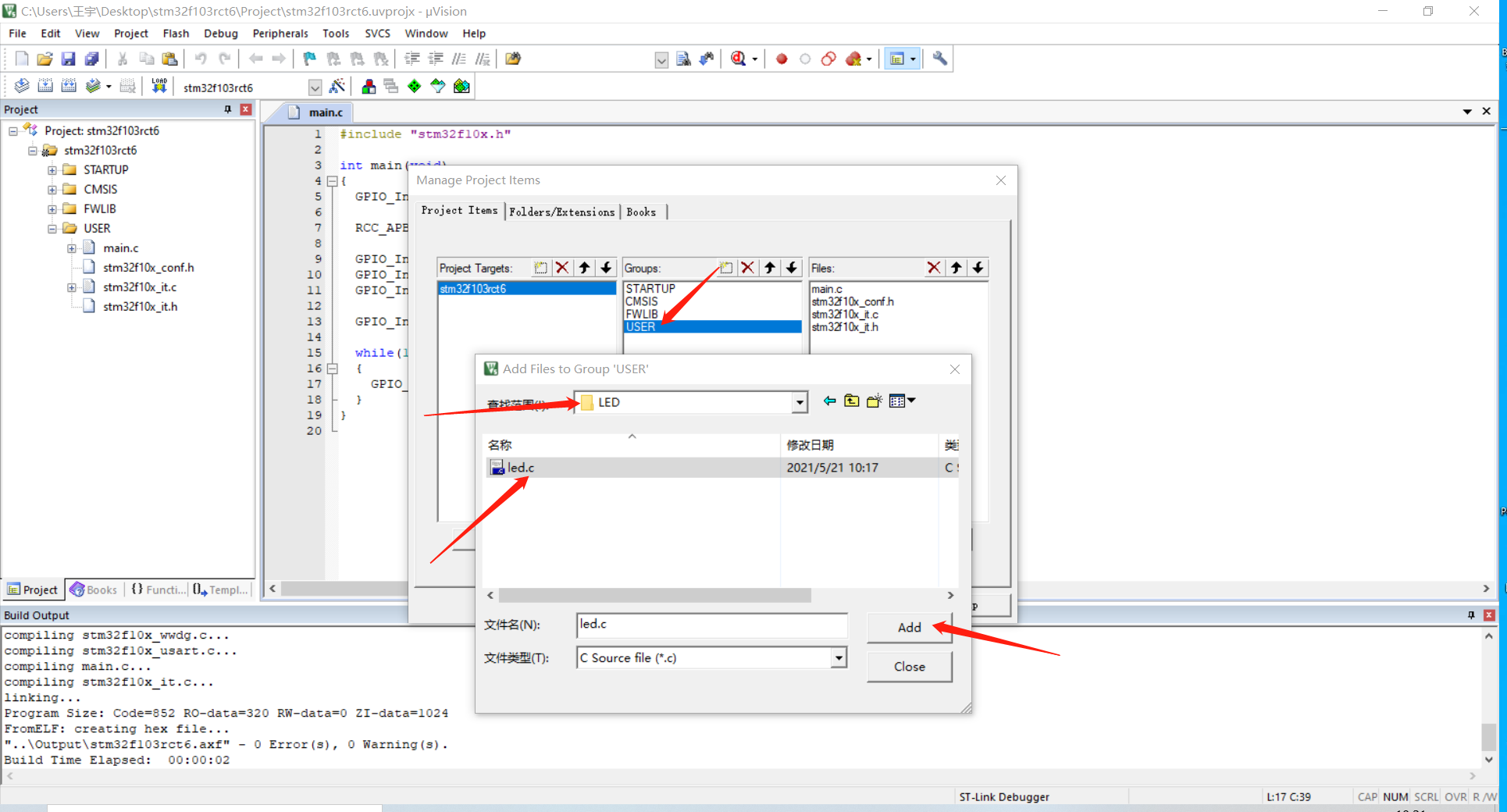Screen dimensions: 1507x812
Task: Click the Build target icon
Action: 45,86
